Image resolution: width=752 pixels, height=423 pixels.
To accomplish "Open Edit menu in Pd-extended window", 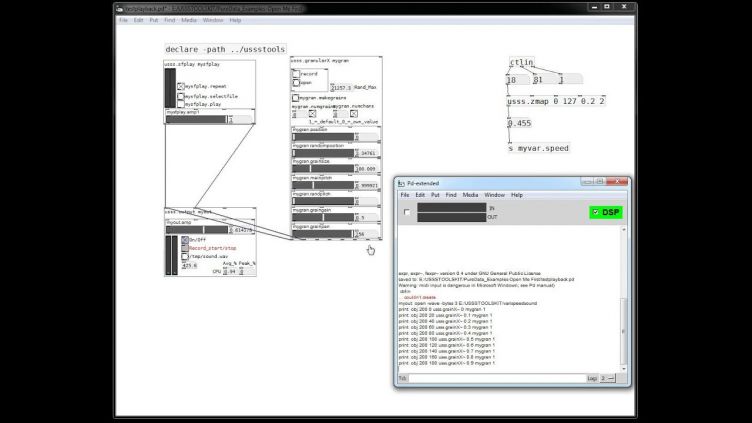I will (420, 195).
